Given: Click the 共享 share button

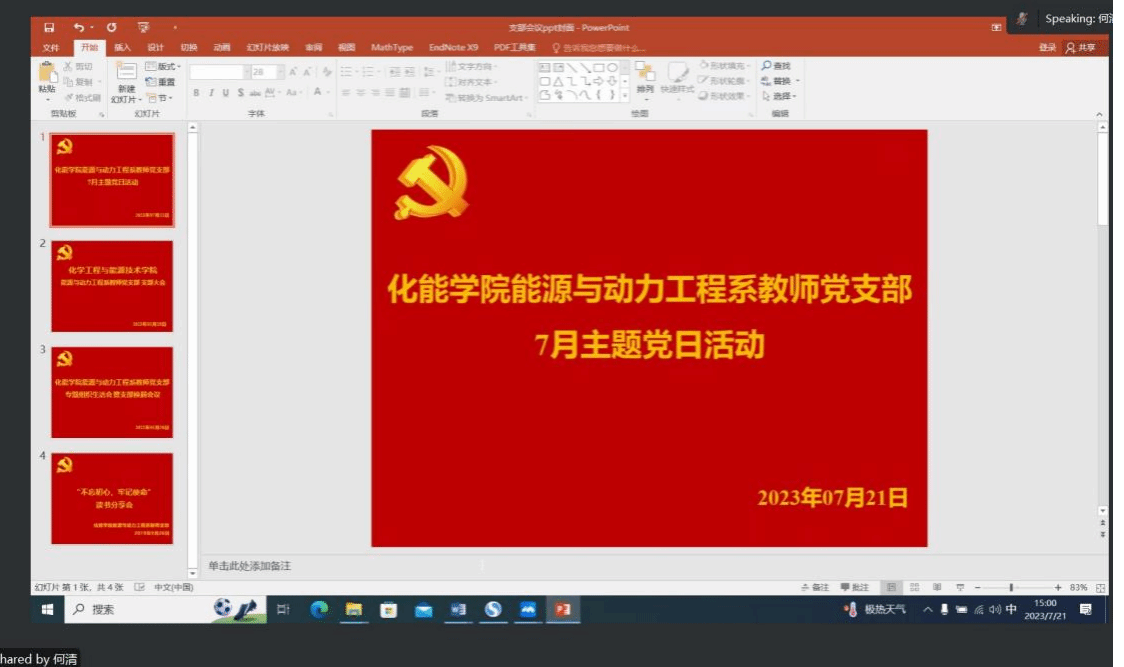Looking at the screenshot, I should (1081, 47).
